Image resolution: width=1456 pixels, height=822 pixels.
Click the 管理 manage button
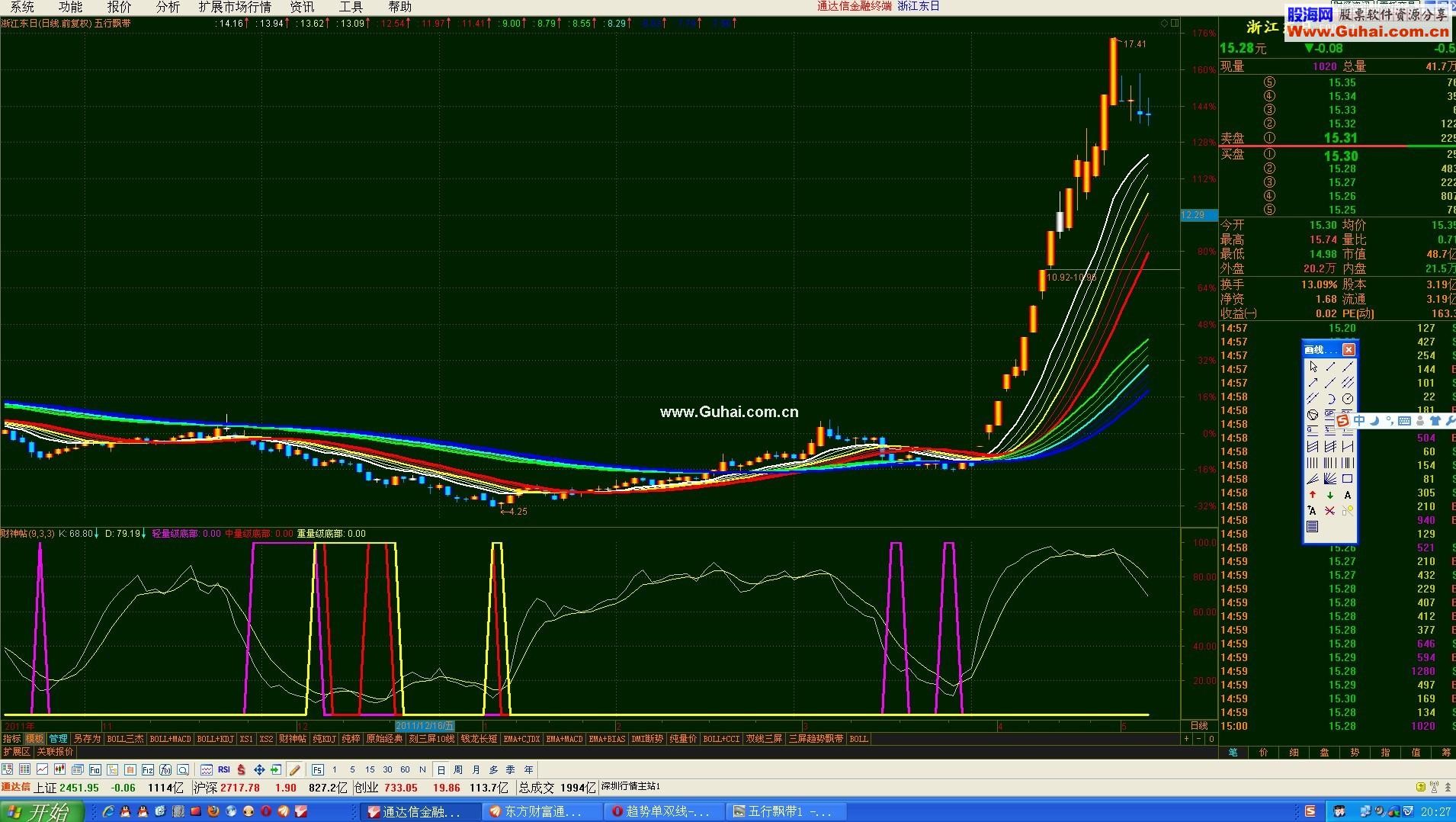click(x=58, y=739)
